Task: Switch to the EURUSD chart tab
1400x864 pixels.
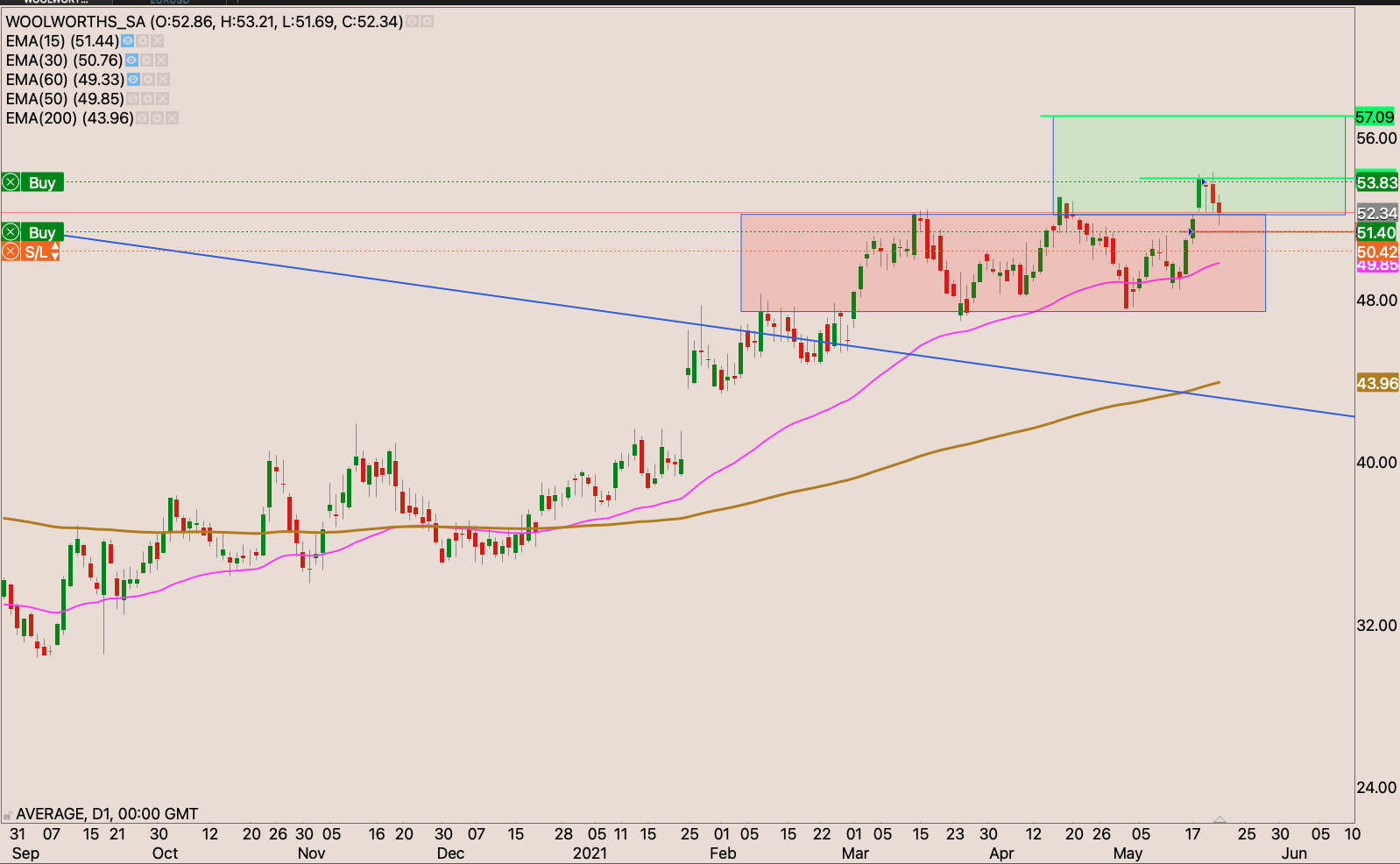Action: pyautogui.click(x=169, y=2)
